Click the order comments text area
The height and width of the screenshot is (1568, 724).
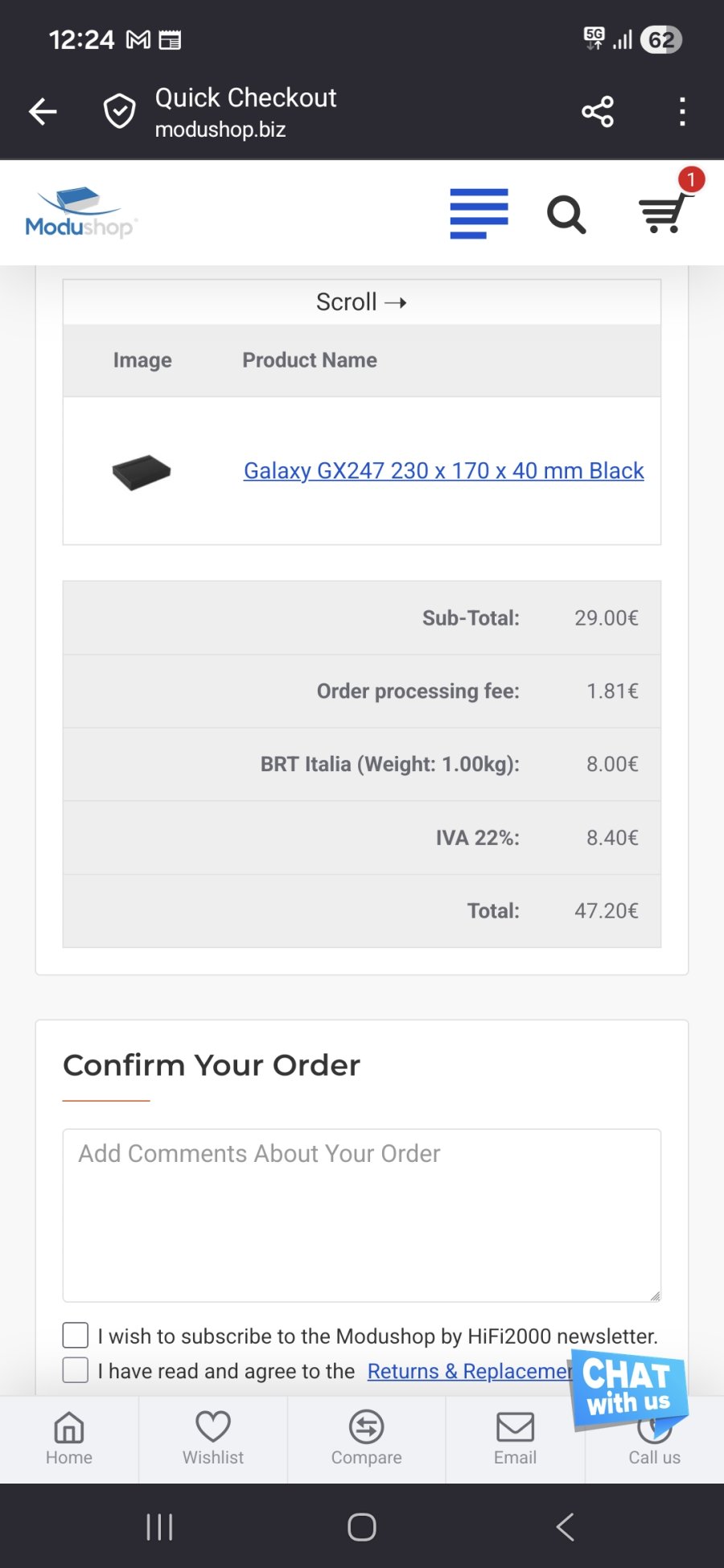tap(362, 1215)
